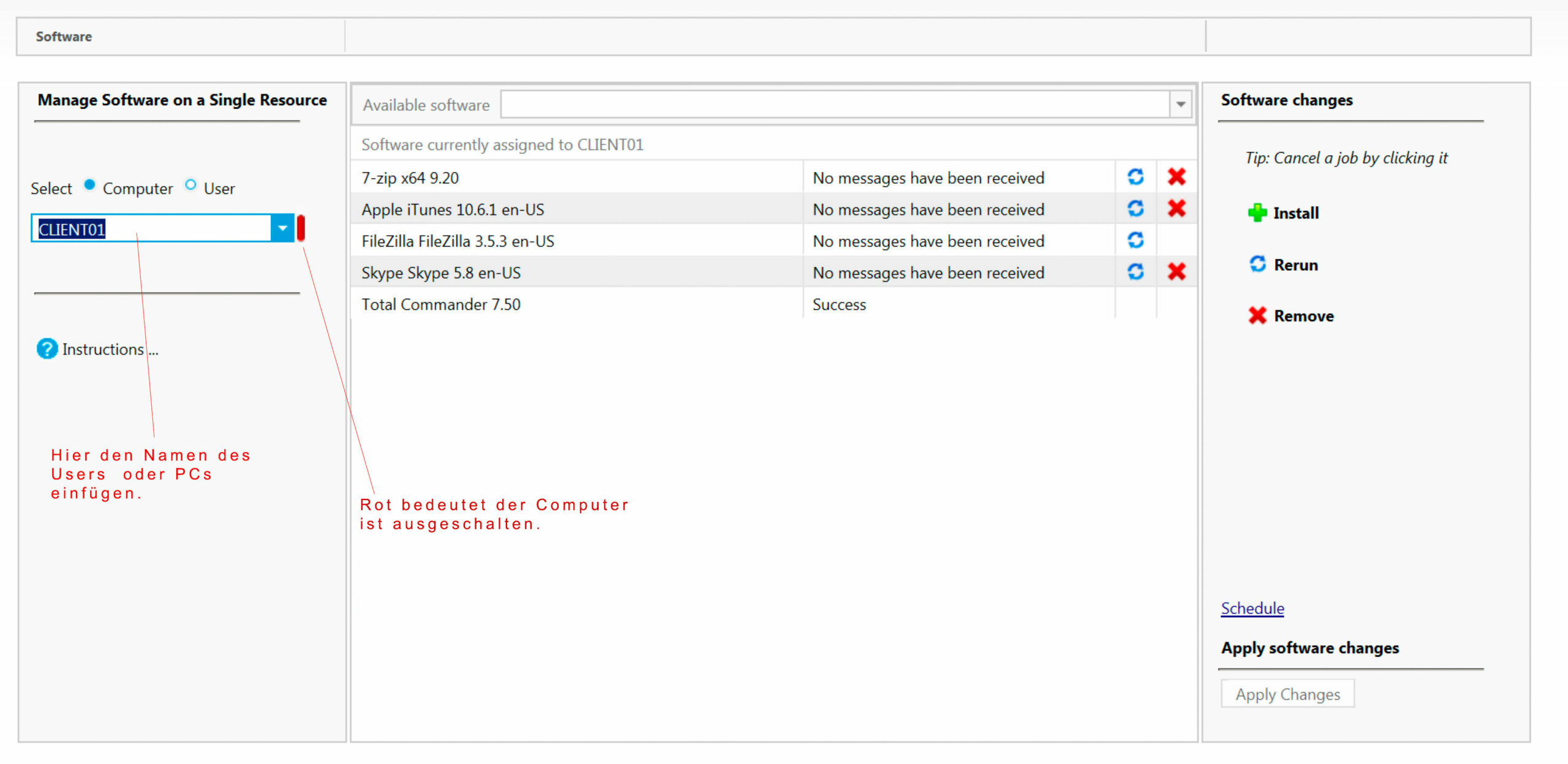The height and width of the screenshot is (764, 1568).
Task: Click the 'Software changes' heading
Action: tap(1286, 100)
